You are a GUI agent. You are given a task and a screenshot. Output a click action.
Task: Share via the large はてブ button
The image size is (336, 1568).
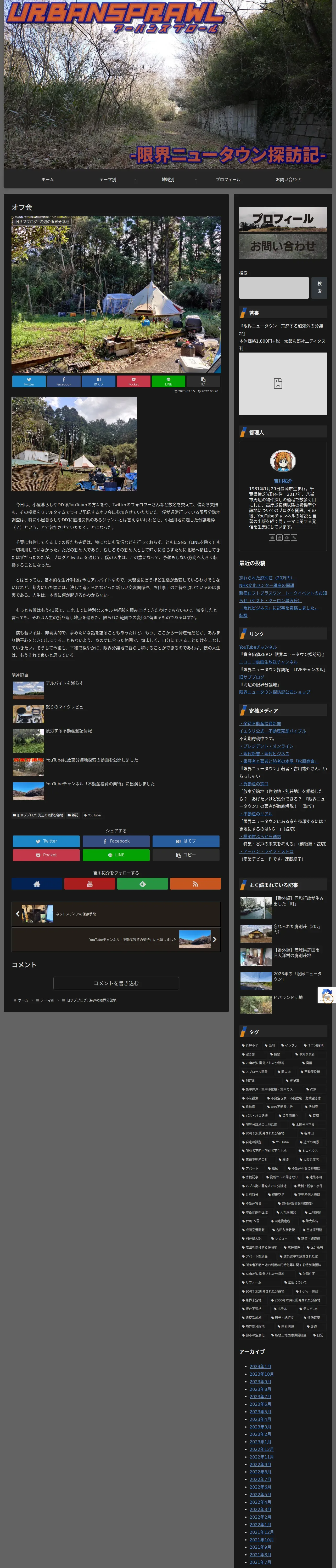pos(186,841)
